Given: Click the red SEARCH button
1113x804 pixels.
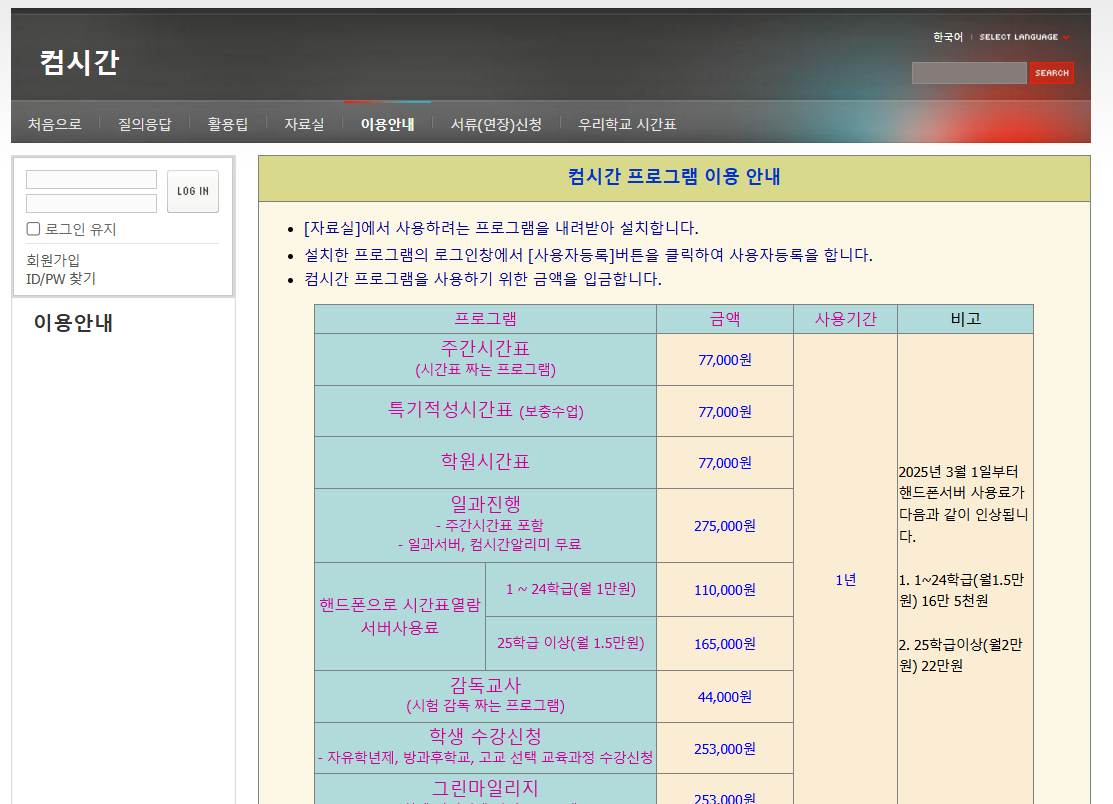Looking at the screenshot, I should (1051, 72).
